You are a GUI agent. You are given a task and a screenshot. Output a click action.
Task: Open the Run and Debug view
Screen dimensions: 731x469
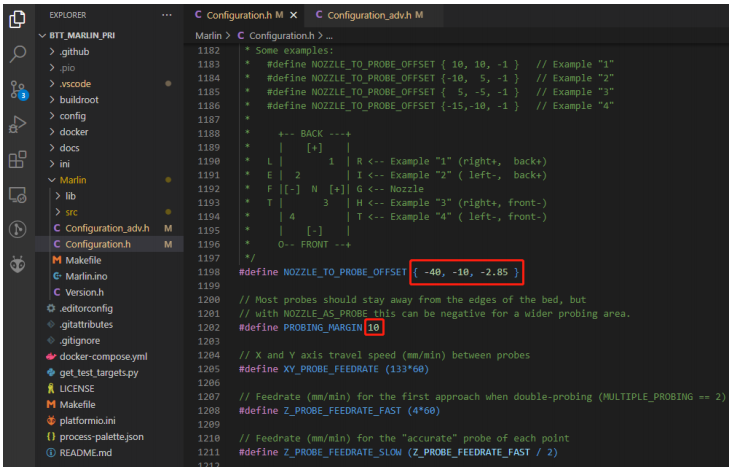click(17, 124)
